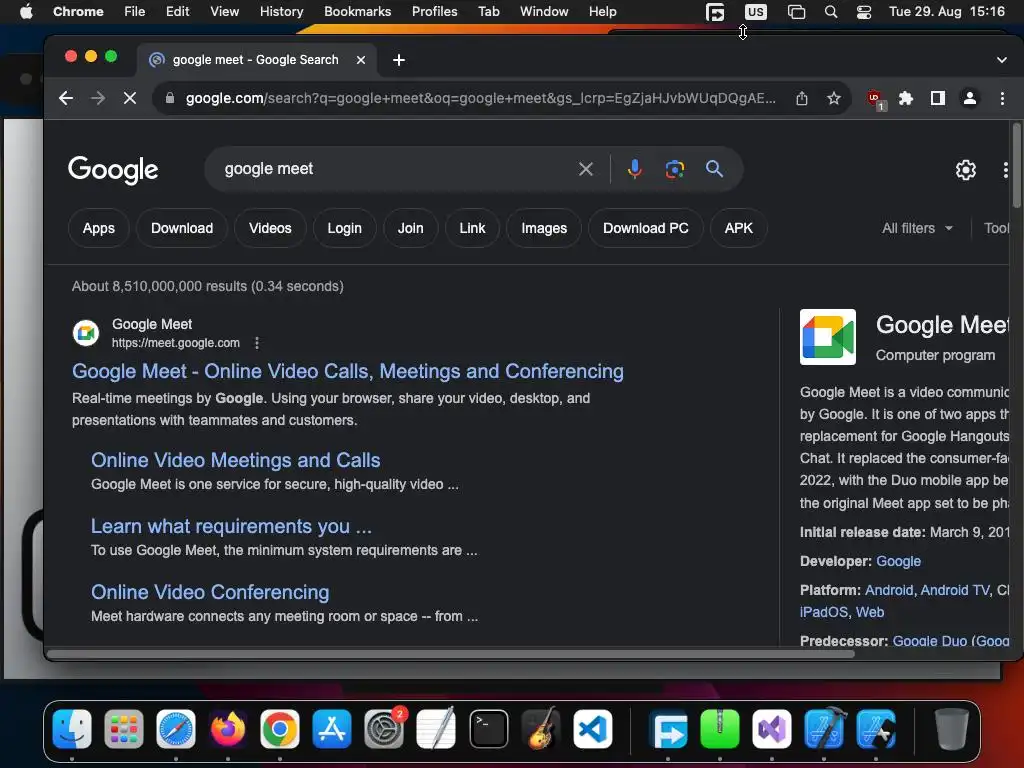Open Google Meet - Online Video Calls result
The width and height of the screenshot is (1024, 768).
(347, 372)
